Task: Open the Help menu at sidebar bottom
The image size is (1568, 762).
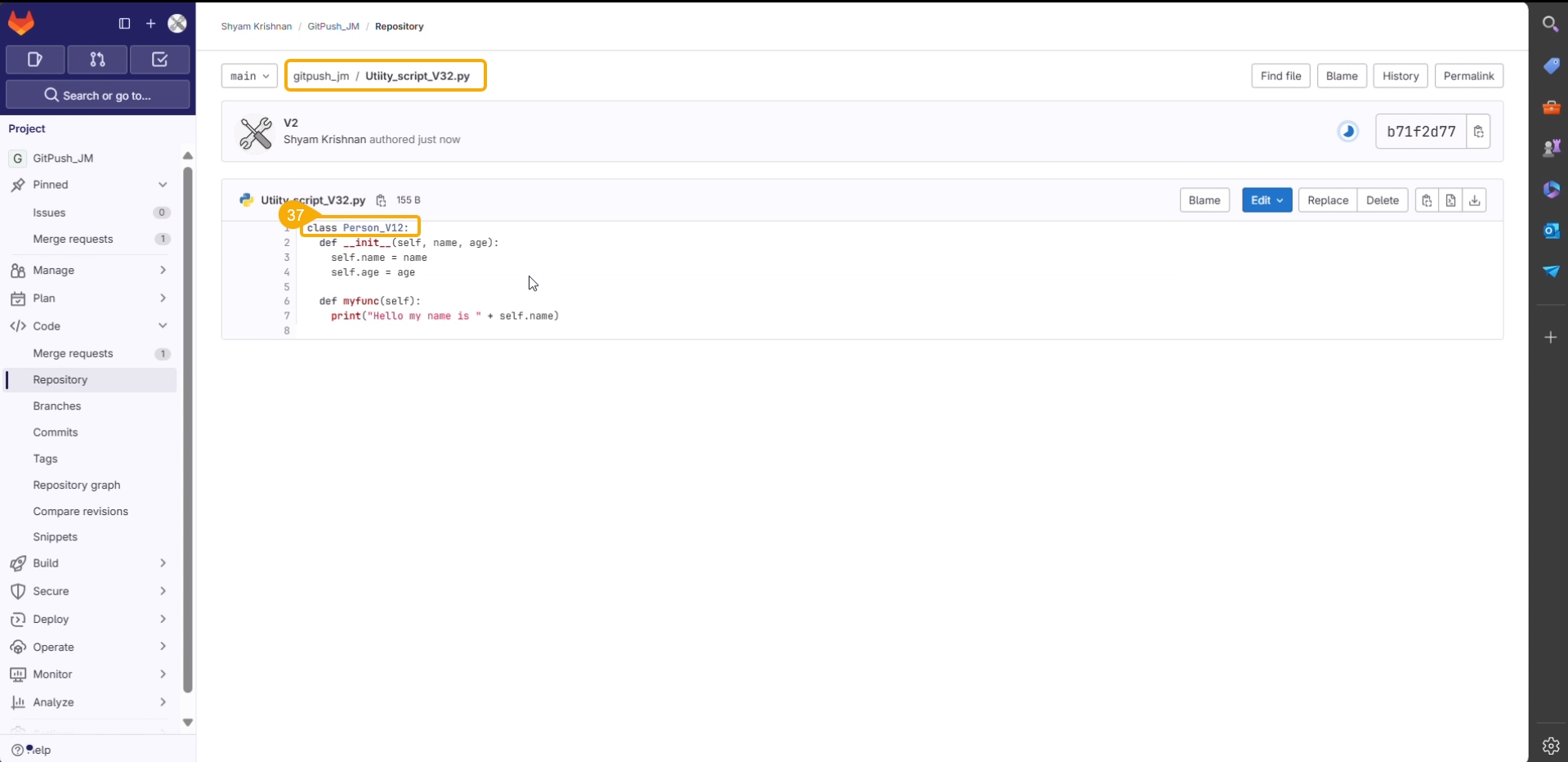Action: [x=31, y=750]
